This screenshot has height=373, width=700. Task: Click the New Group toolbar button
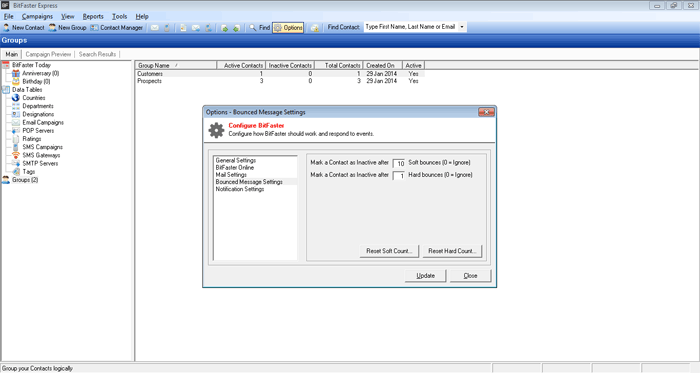pyautogui.click(x=67, y=28)
